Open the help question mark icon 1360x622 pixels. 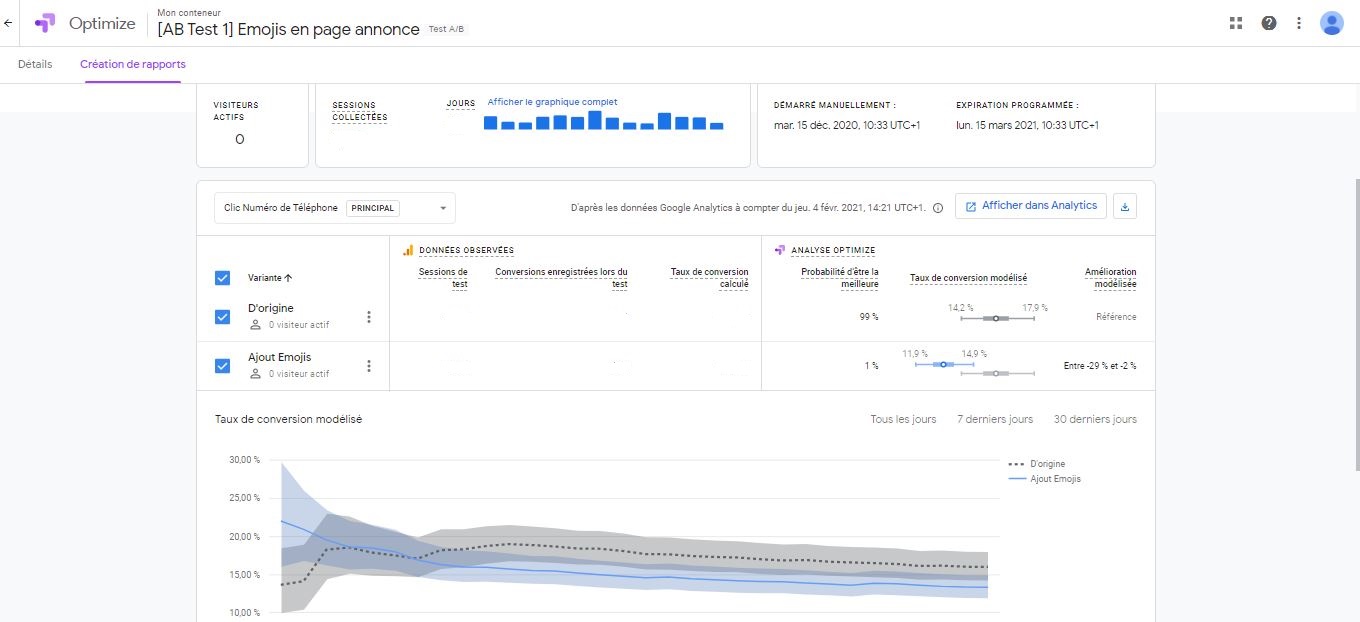pyautogui.click(x=1268, y=23)
